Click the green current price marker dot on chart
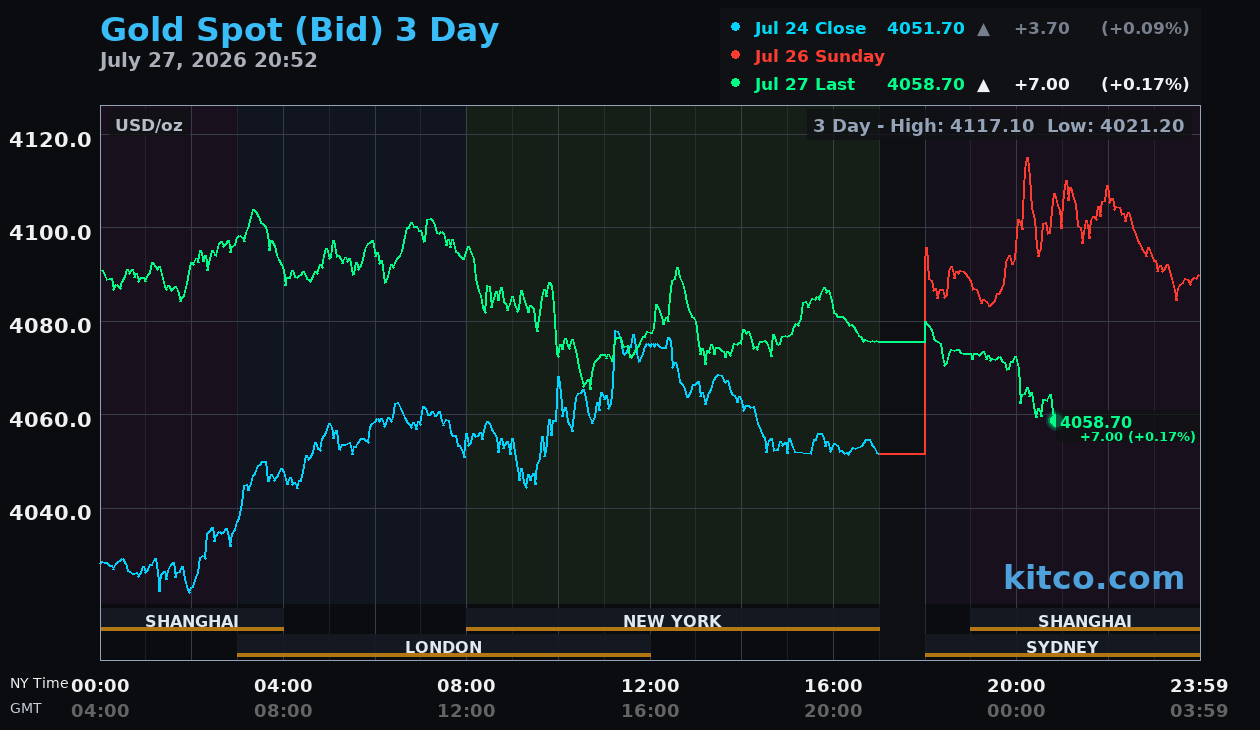 click(1053, 421)
